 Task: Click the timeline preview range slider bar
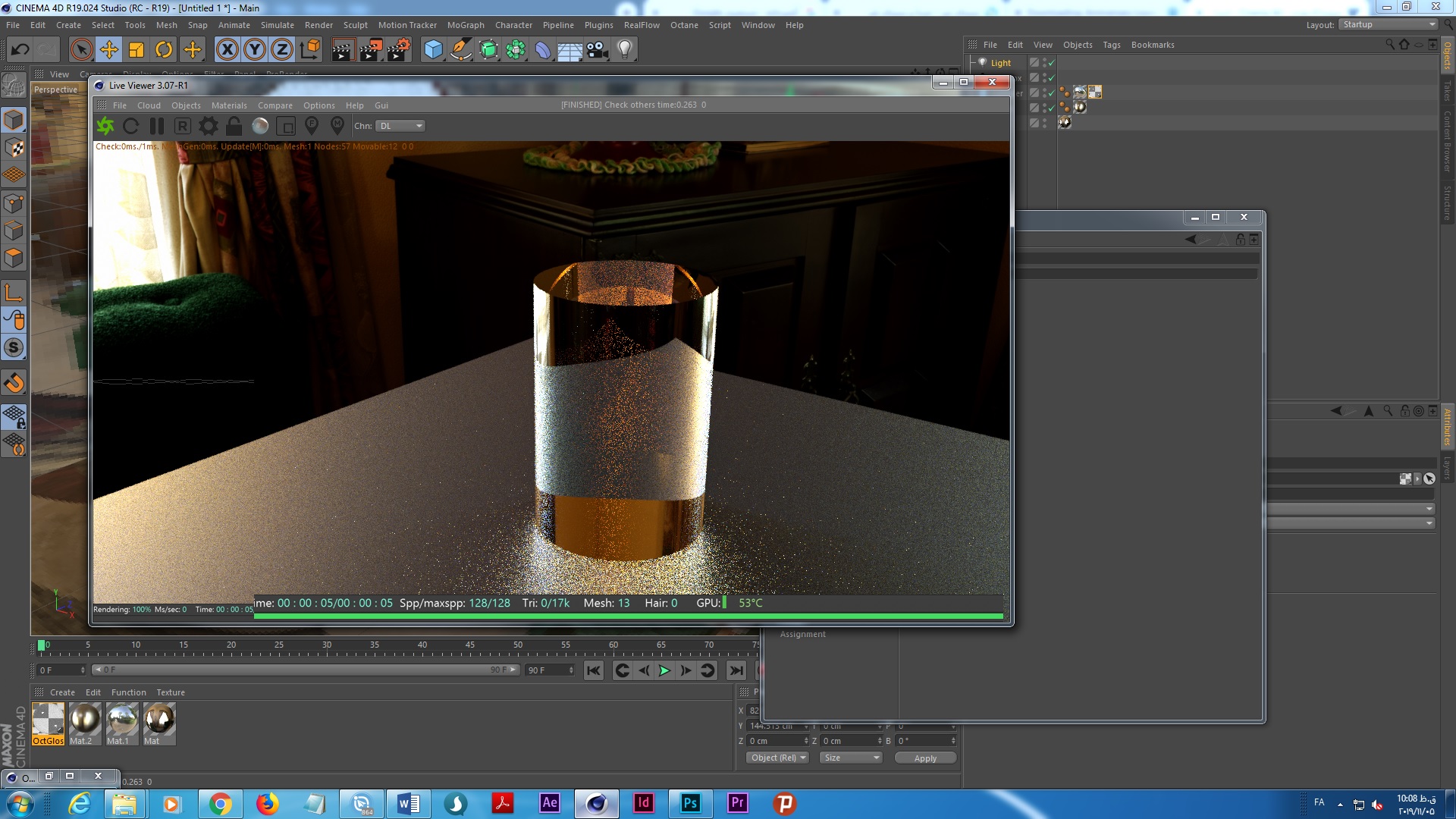pyautogui.click(x=305, y=670)
